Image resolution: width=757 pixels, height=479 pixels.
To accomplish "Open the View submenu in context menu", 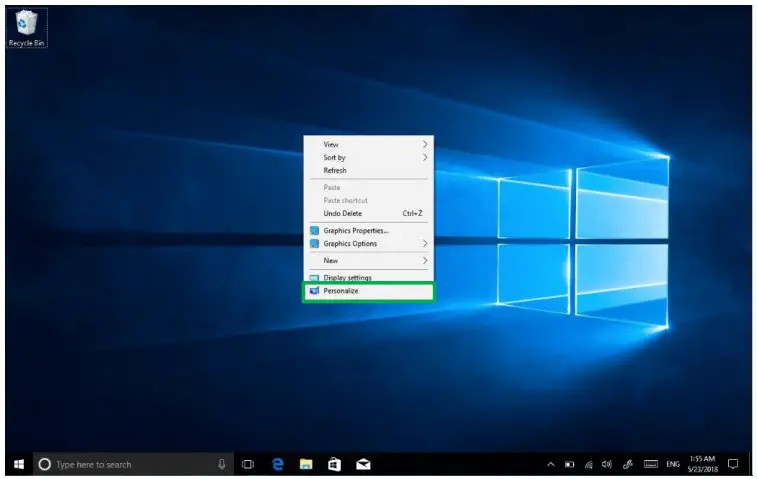I will click(x=368, y=144).
